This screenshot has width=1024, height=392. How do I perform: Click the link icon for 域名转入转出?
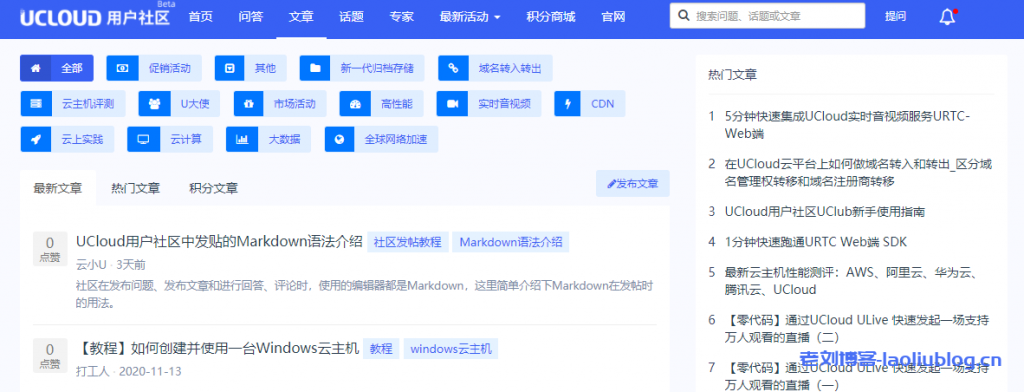click(453, 68)
